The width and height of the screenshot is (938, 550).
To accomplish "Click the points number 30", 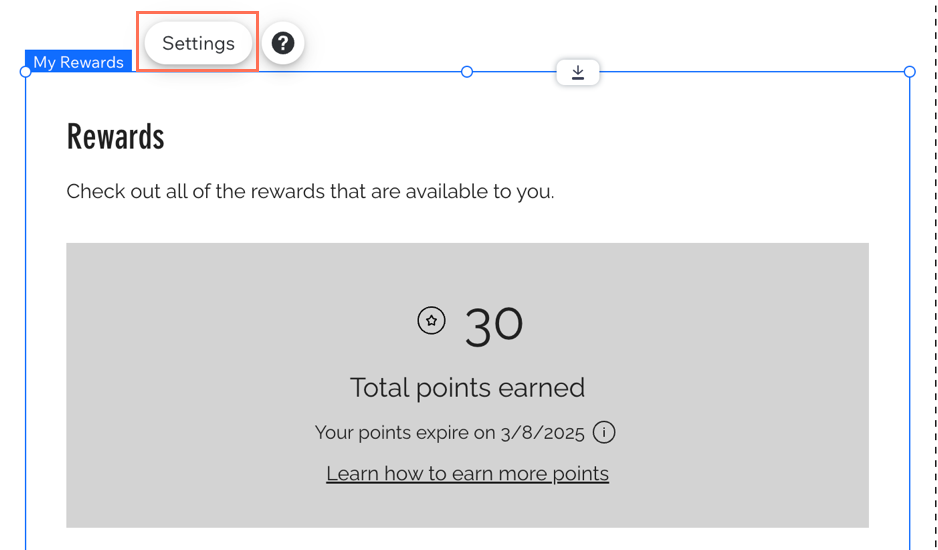I will click(x=494, y=326).
